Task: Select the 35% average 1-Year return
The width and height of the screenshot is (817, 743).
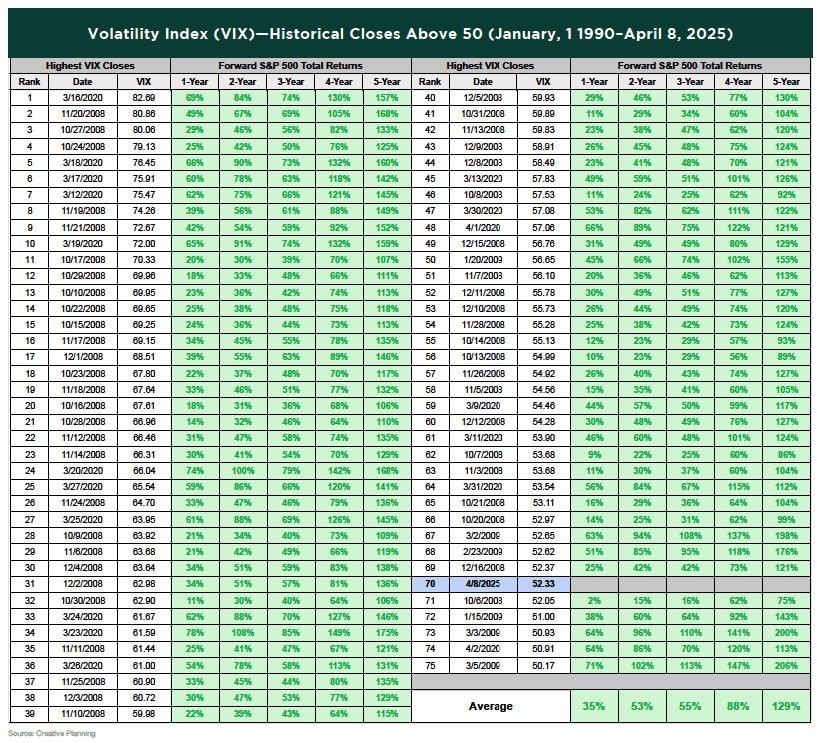Action: (594, 706)
